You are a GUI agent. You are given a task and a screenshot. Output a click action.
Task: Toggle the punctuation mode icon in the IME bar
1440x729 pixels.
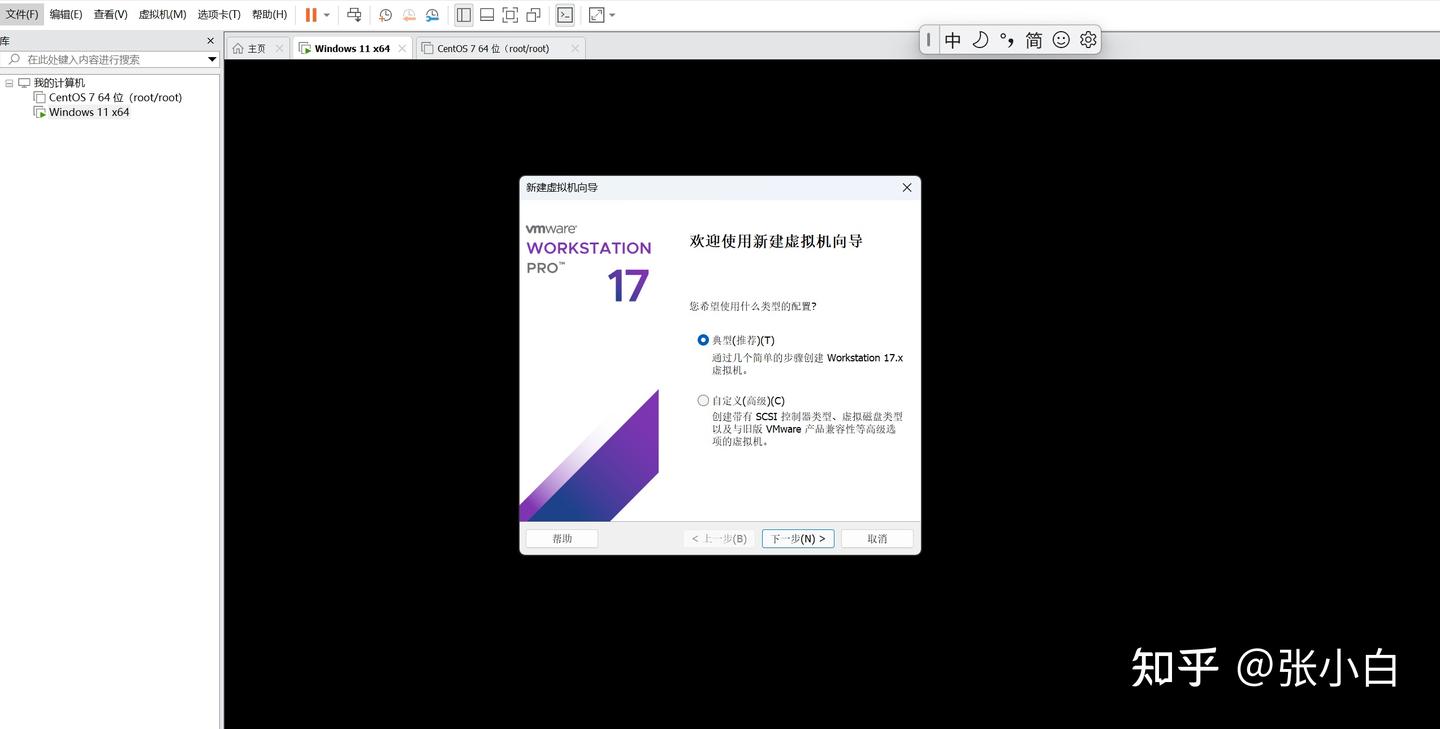[1007, 40]
